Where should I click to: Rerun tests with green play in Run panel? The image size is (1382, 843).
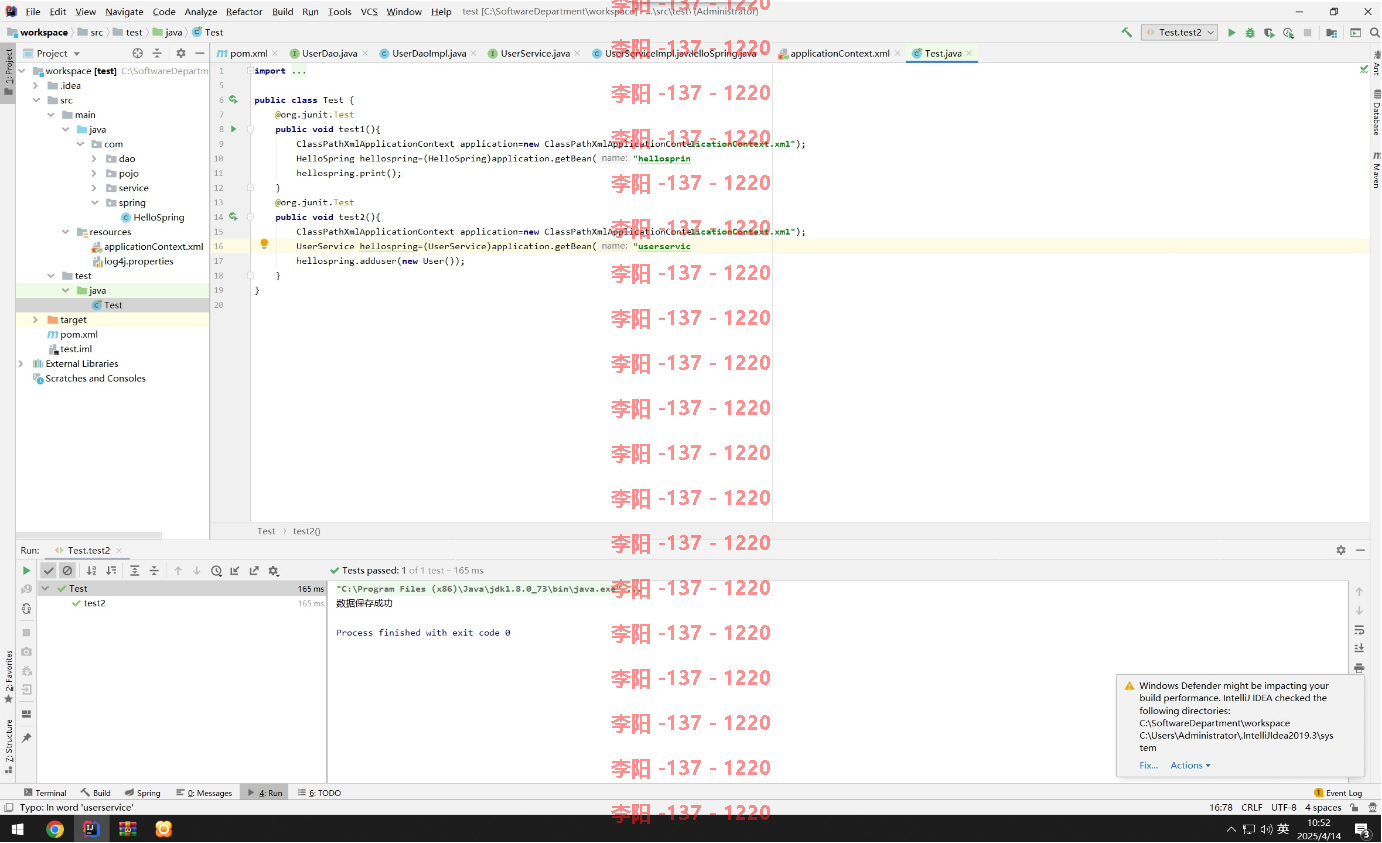[x=27, y=570]
